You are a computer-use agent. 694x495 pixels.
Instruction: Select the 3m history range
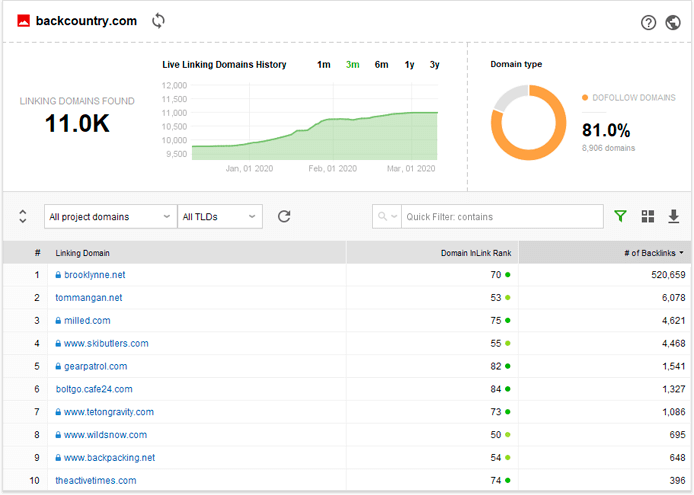(x=352, y=65)
